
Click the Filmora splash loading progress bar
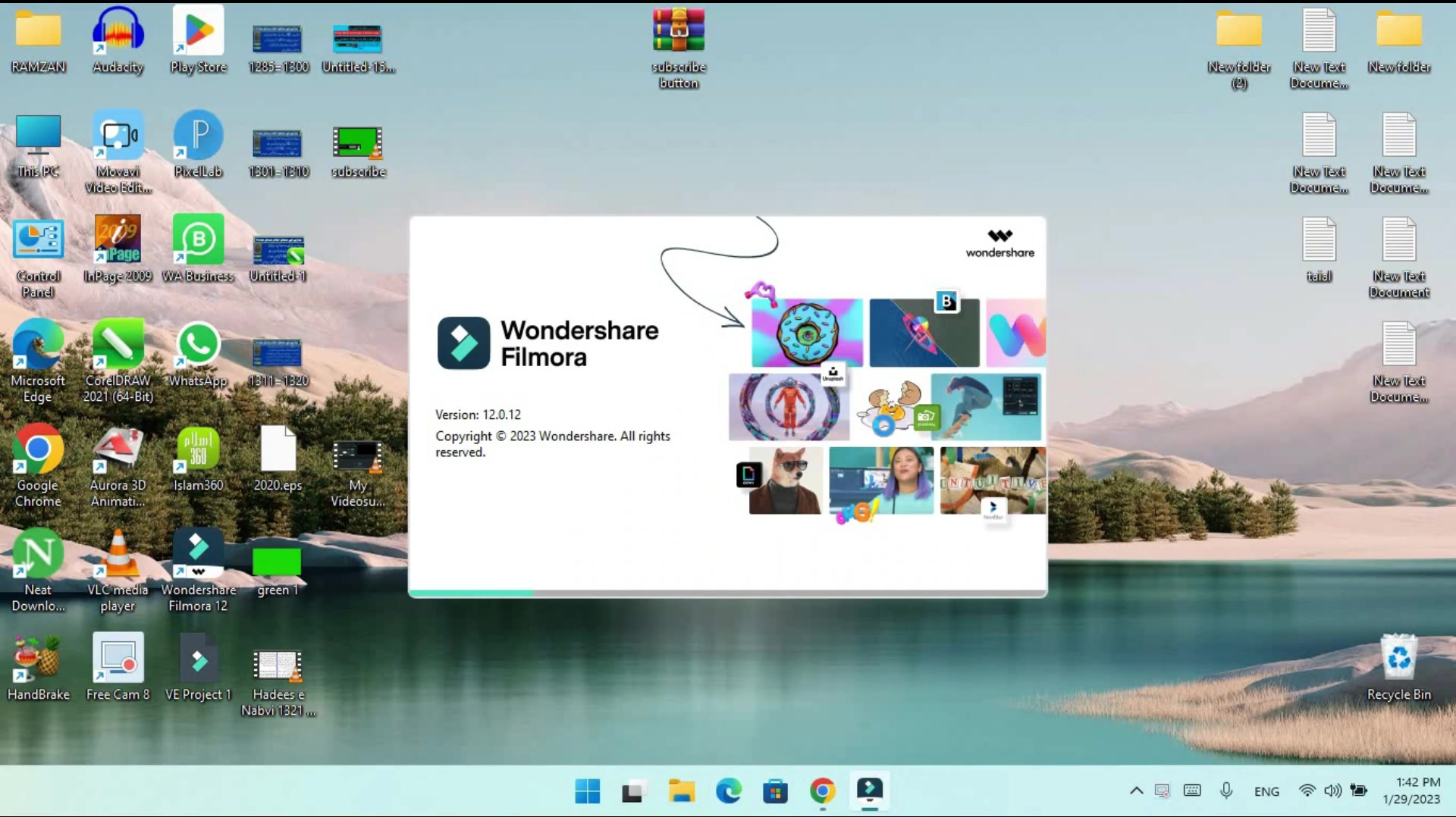(728, 593)
